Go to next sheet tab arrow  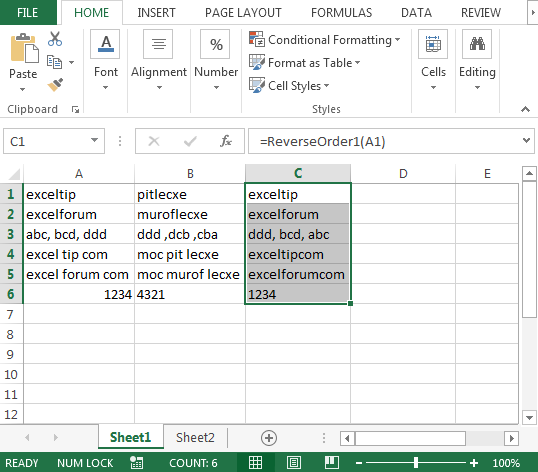[56, 438]
